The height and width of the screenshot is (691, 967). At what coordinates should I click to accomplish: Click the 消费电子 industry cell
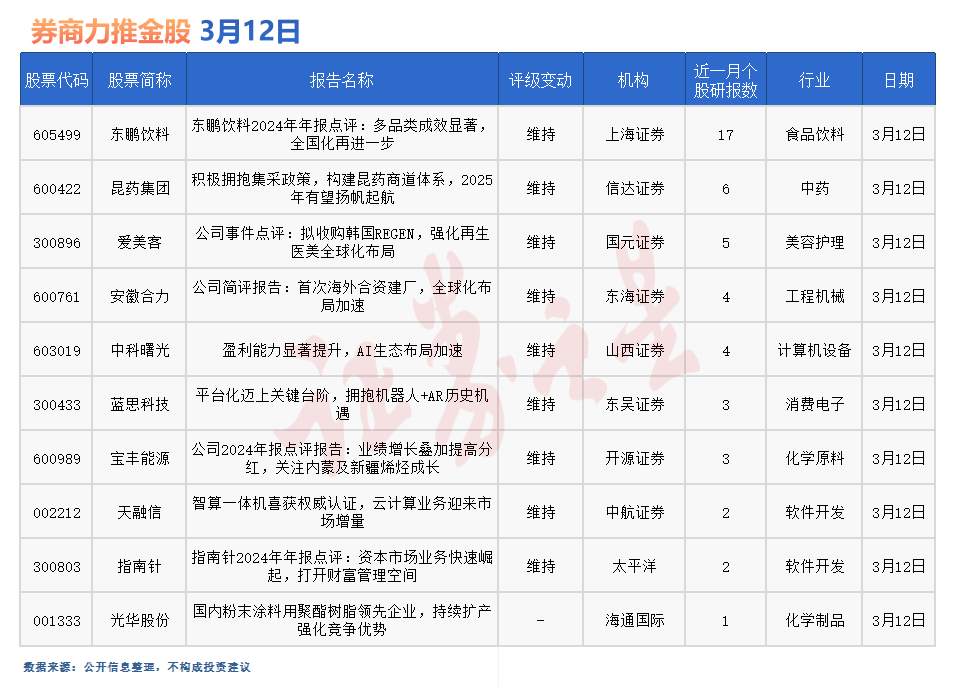click(x=815, y=404)
